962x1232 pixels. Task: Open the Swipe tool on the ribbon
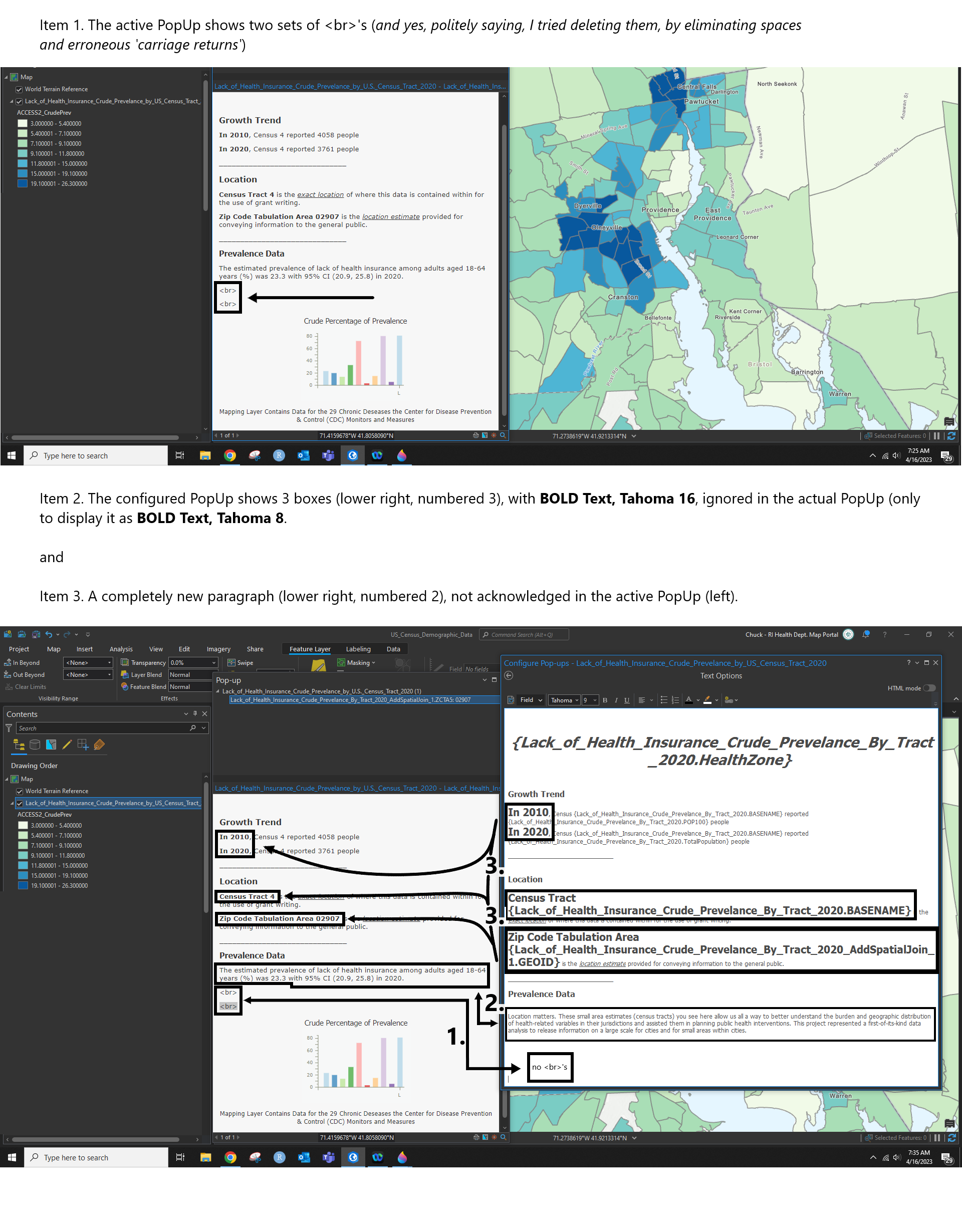(x=241, y=662)
